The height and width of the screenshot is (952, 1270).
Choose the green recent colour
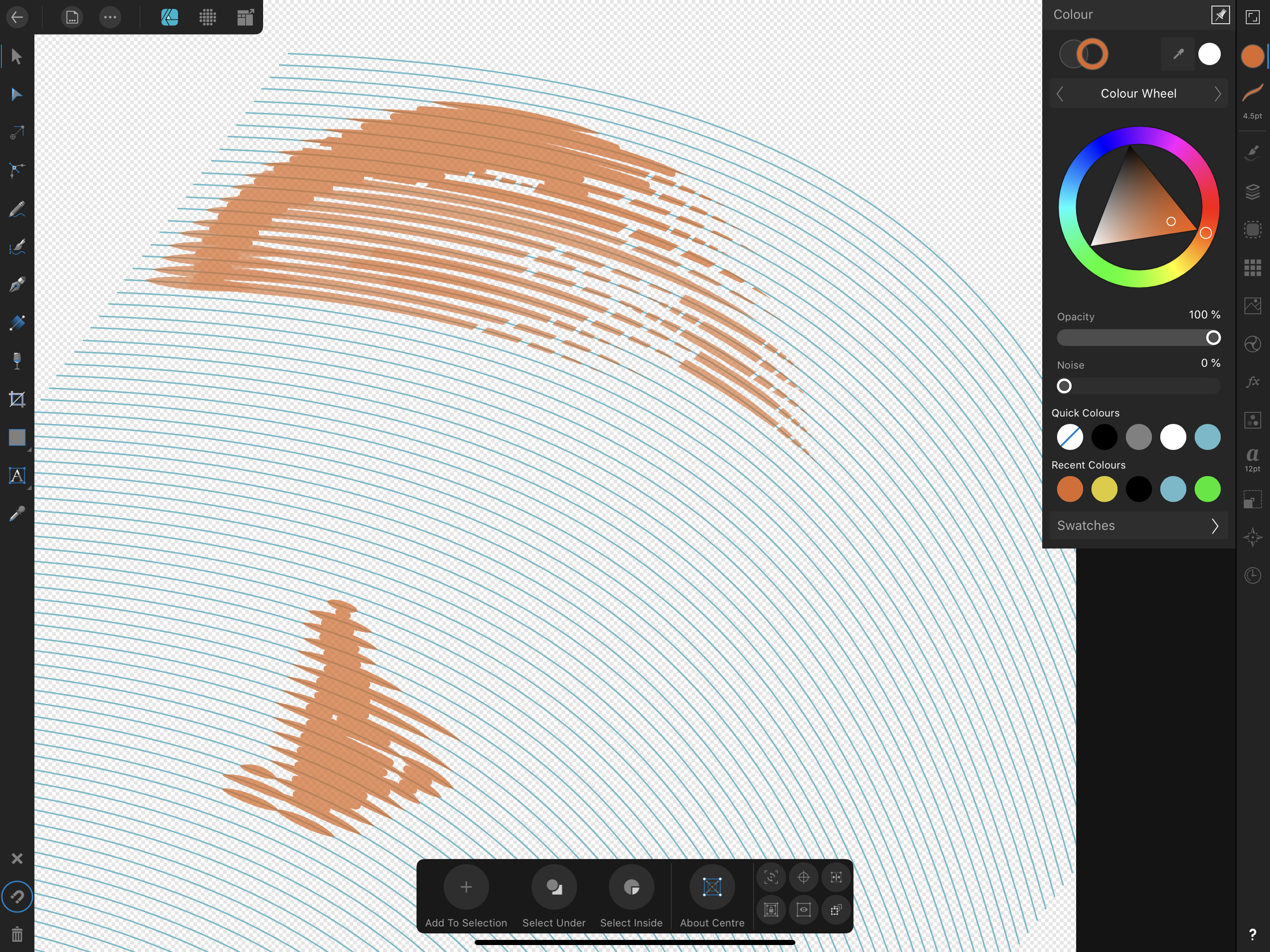pyautogui.click(x=1207, y=489)
